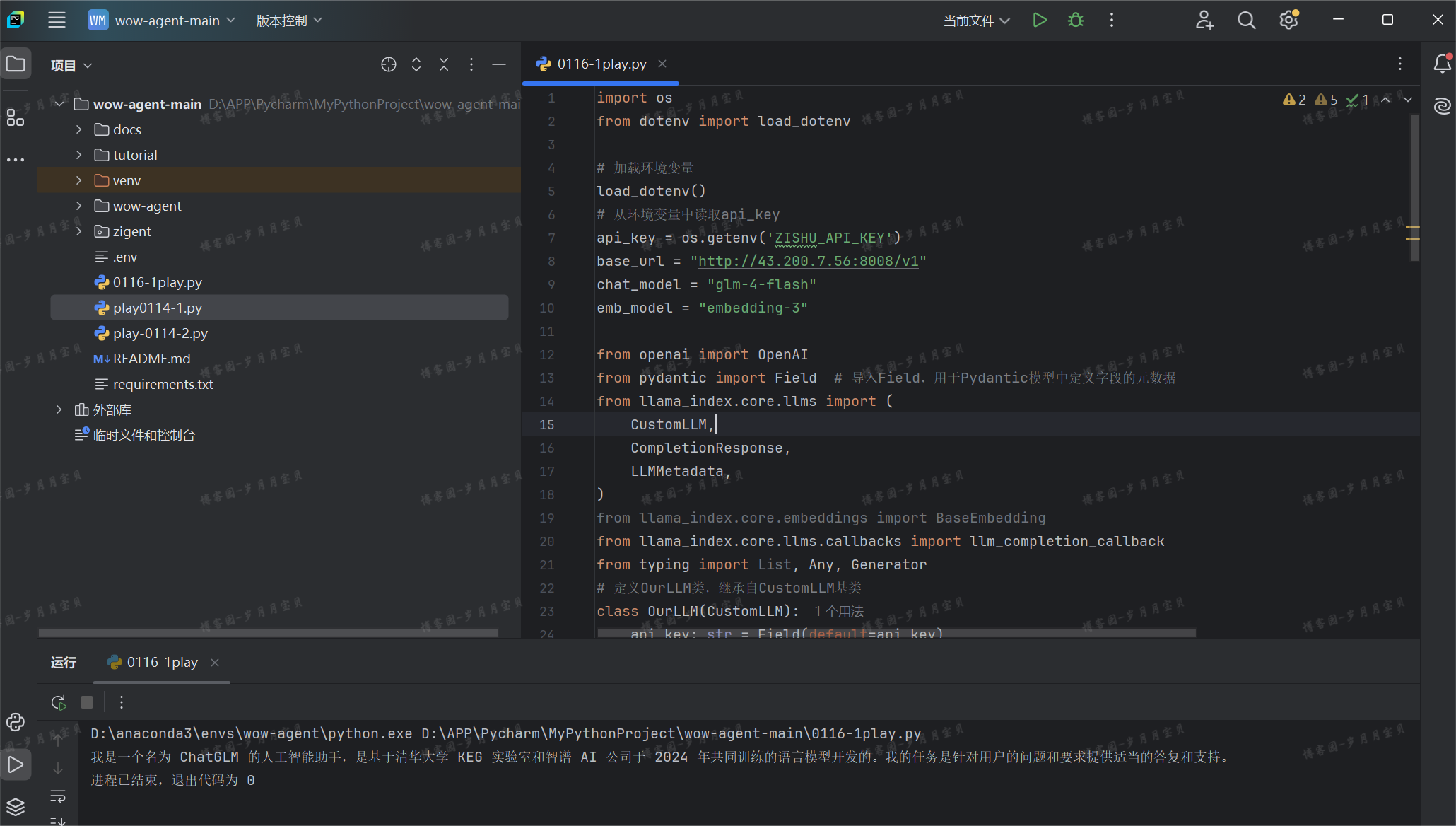Toggle the Run tool window button
1456x826 pixels.
pos(16,764)
